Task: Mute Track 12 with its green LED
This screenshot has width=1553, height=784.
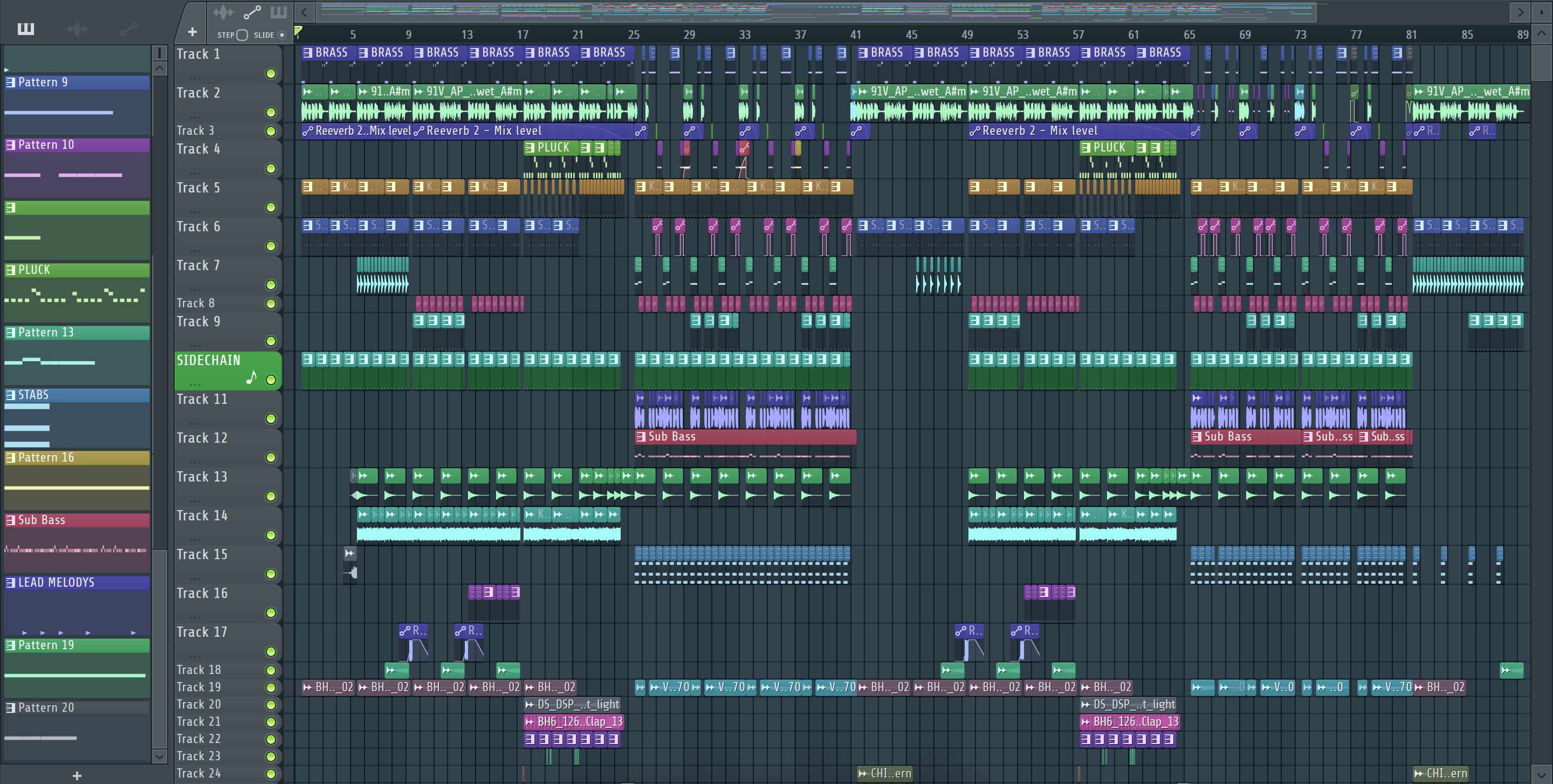Action: [x=271, y=457]
